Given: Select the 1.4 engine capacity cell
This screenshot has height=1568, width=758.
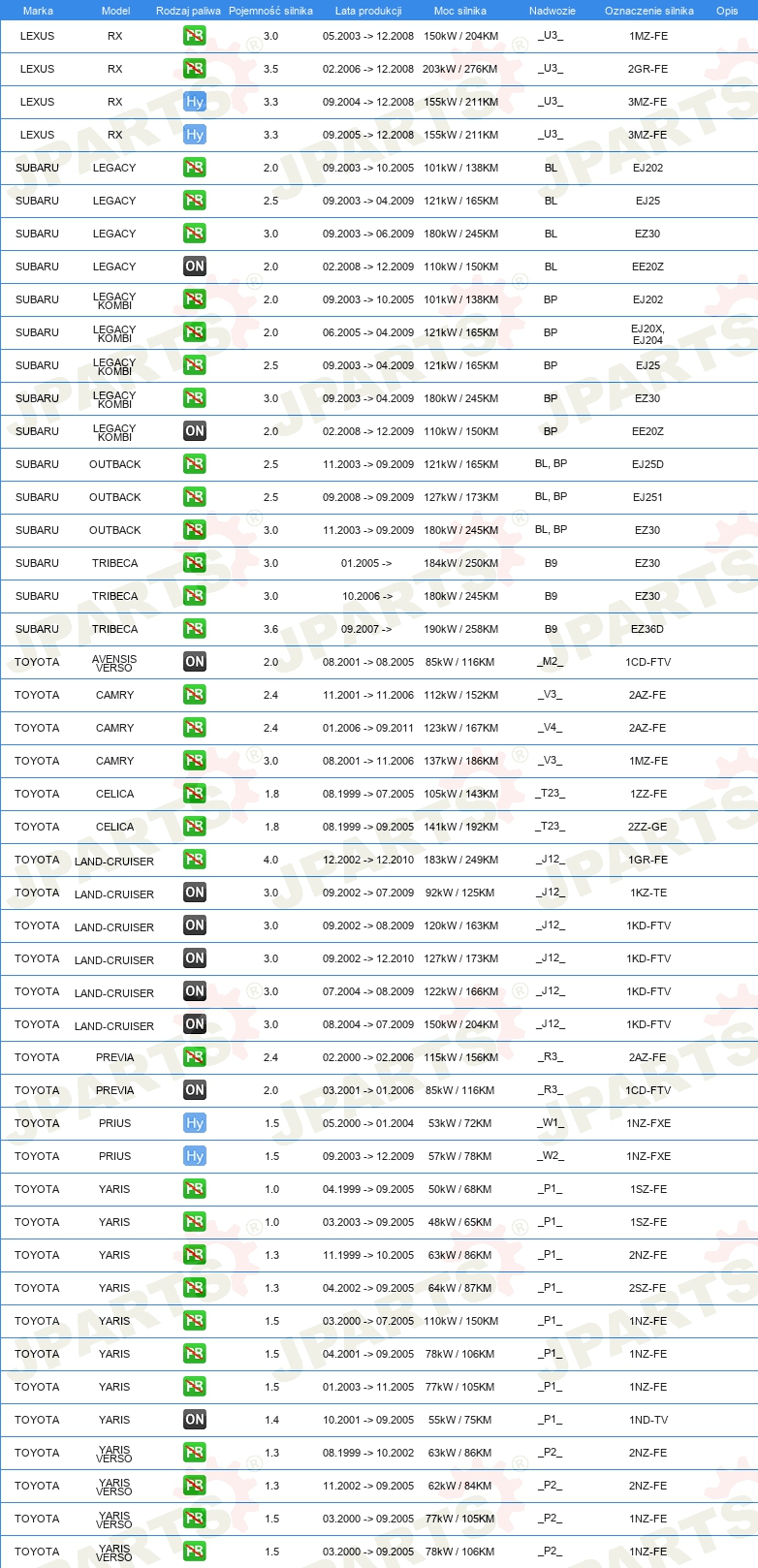Looking at the screenshot, I should point(271,1420).
